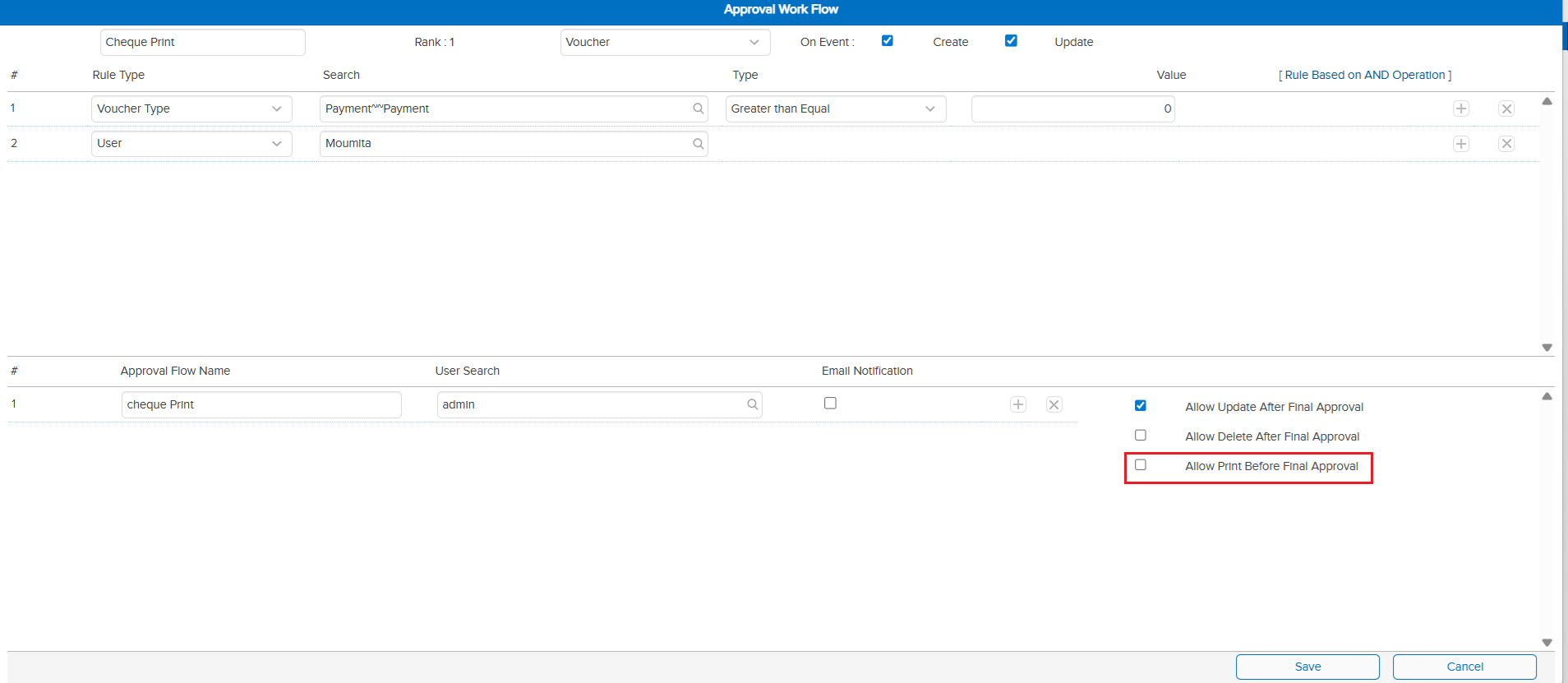The width and height of the screenshot is (1568, 683).
Task: Click the add row icon for Voucher Type rule
Action: [1460, 108]
